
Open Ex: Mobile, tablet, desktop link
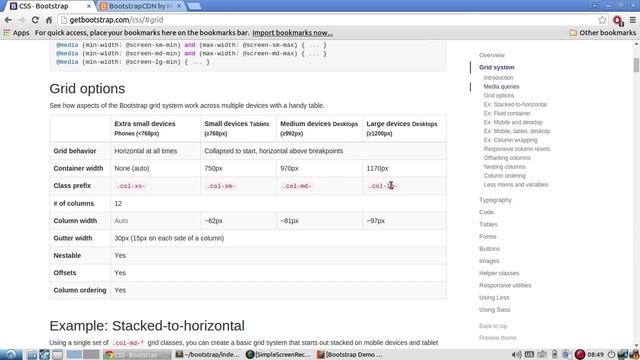pyautogui.click(x=517, y=131)
